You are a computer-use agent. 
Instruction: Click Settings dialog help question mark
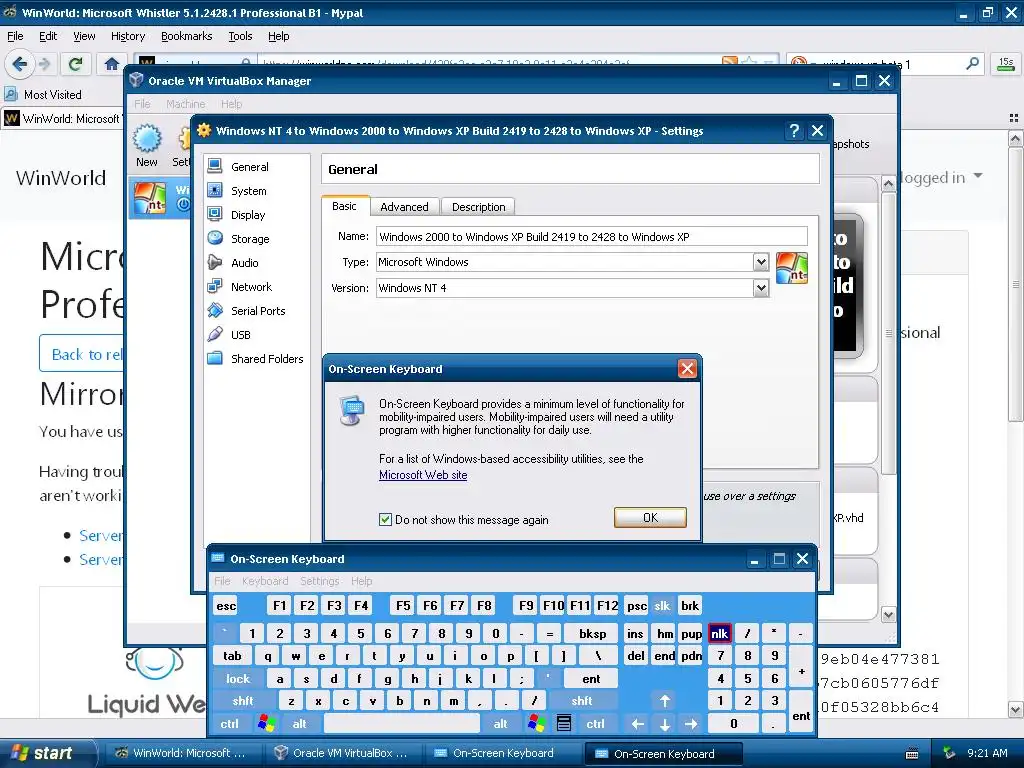793,131
